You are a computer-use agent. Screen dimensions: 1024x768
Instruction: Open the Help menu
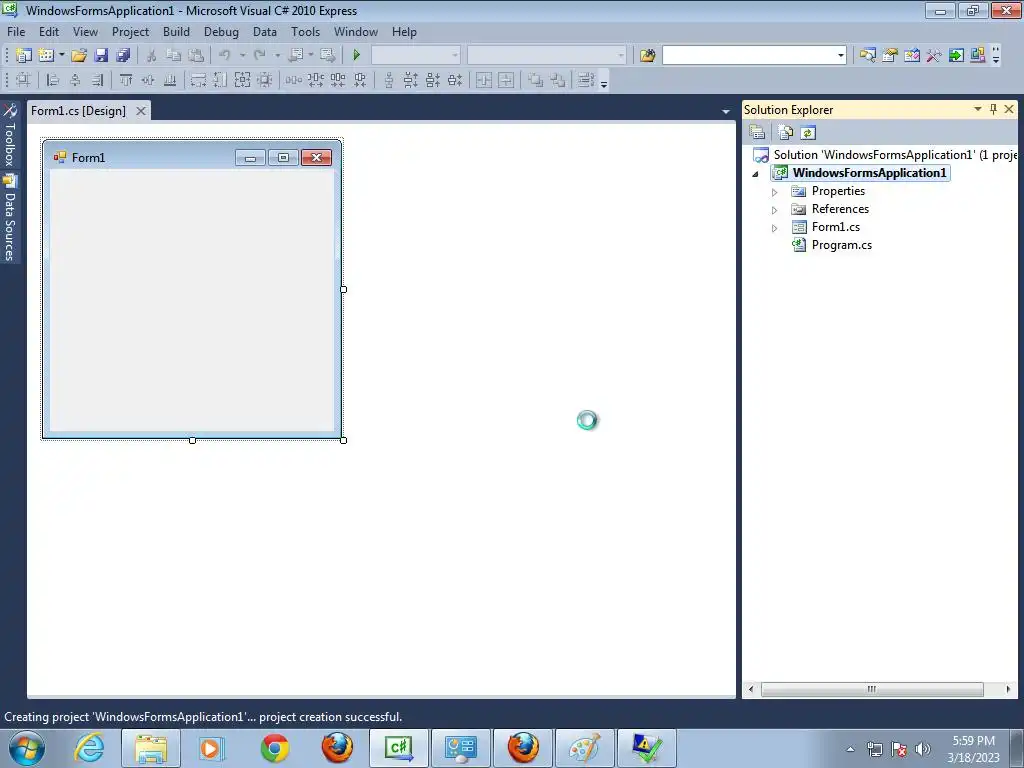[404, 32]
